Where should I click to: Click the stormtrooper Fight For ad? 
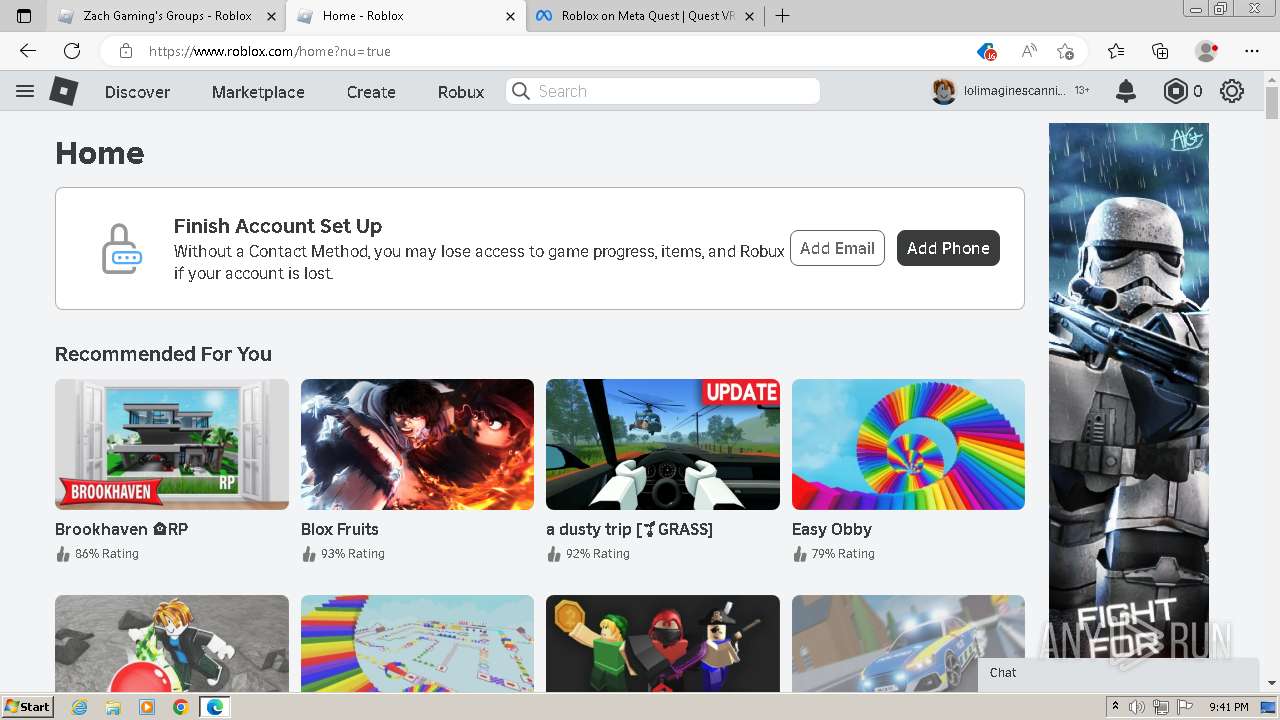[1129, 392]
